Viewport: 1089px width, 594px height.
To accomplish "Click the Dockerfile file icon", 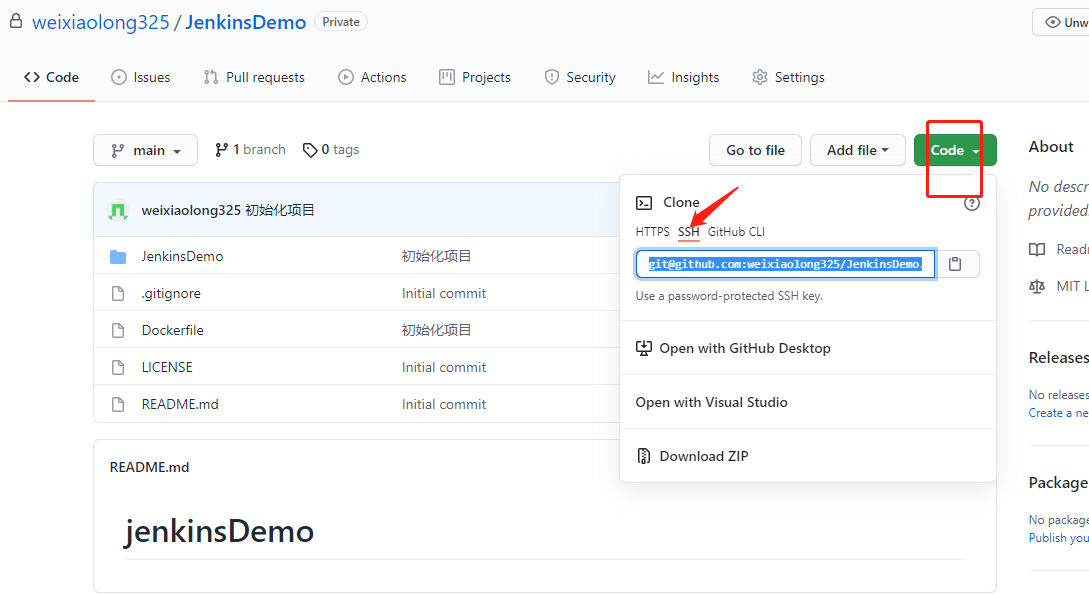I will (118, 330).
